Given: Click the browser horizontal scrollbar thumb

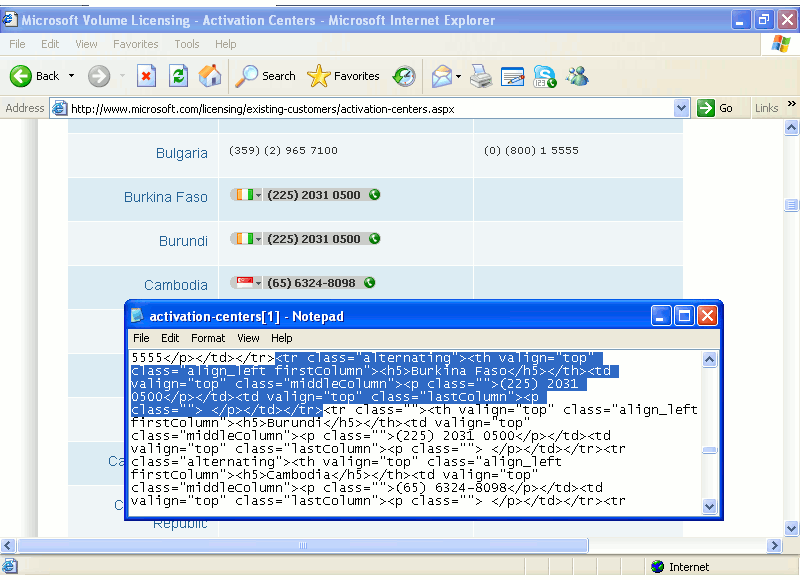Looking at the screenshot, I should click(x=303, y=545).
